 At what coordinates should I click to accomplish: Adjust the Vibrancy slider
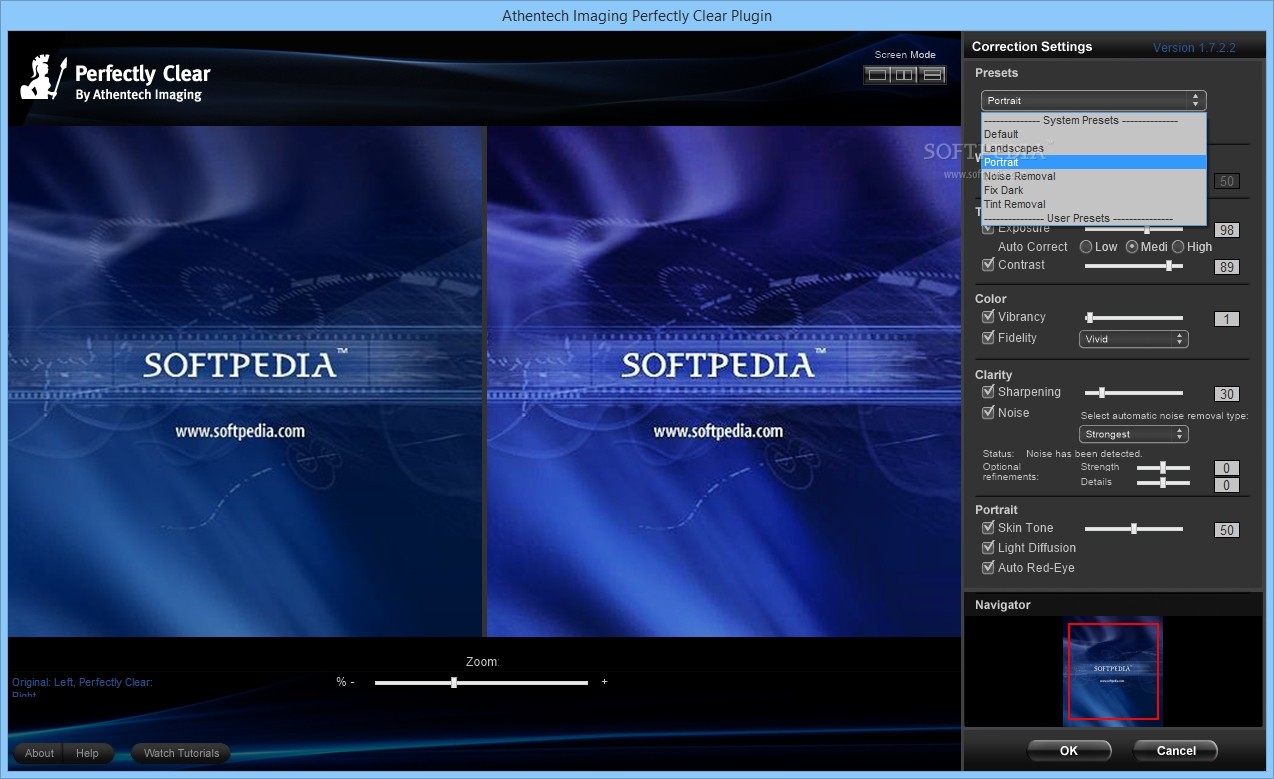(x=1134, y=318)
